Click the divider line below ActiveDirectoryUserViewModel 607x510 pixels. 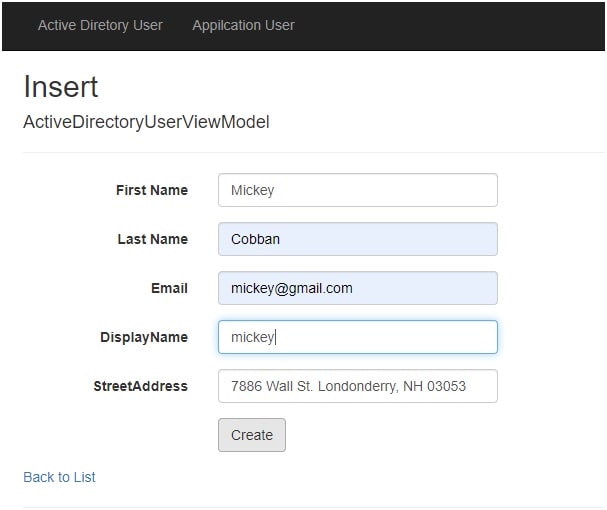tap(314, 153)
